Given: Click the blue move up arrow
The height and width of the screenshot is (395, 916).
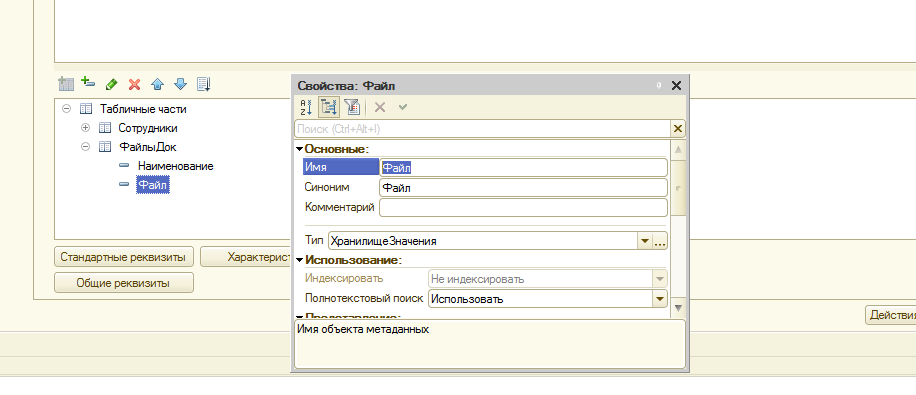Looking at the screenshot, I should (157, 84).
